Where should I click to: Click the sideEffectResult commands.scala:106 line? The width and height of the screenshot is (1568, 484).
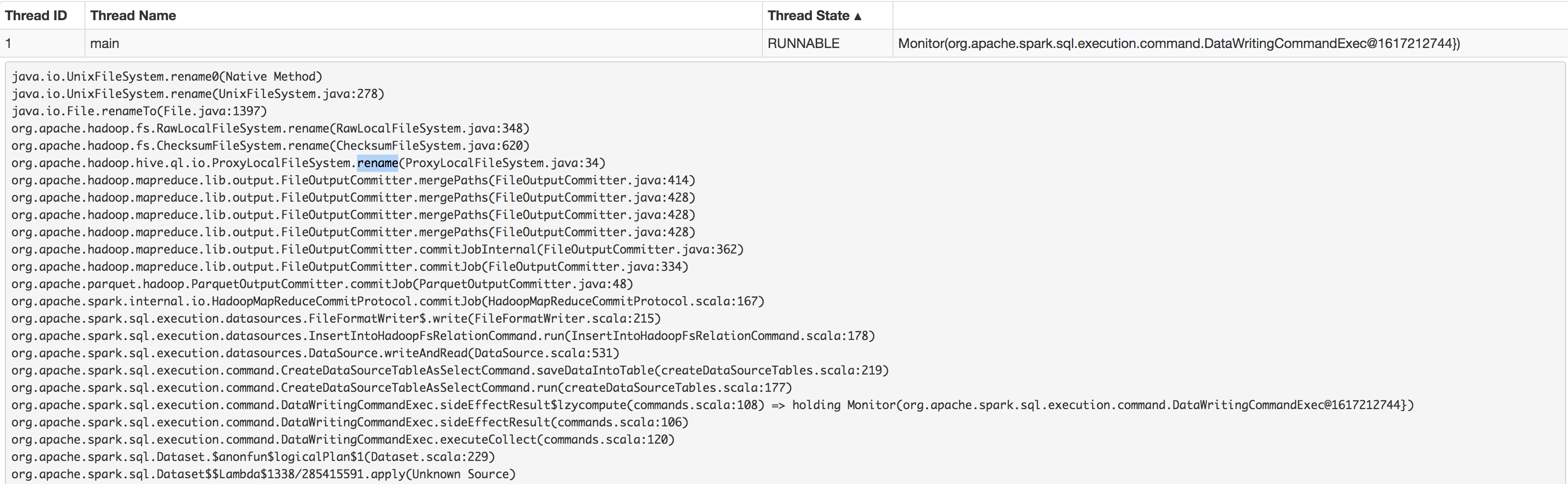pyautogui.click(x=350, y=423)
